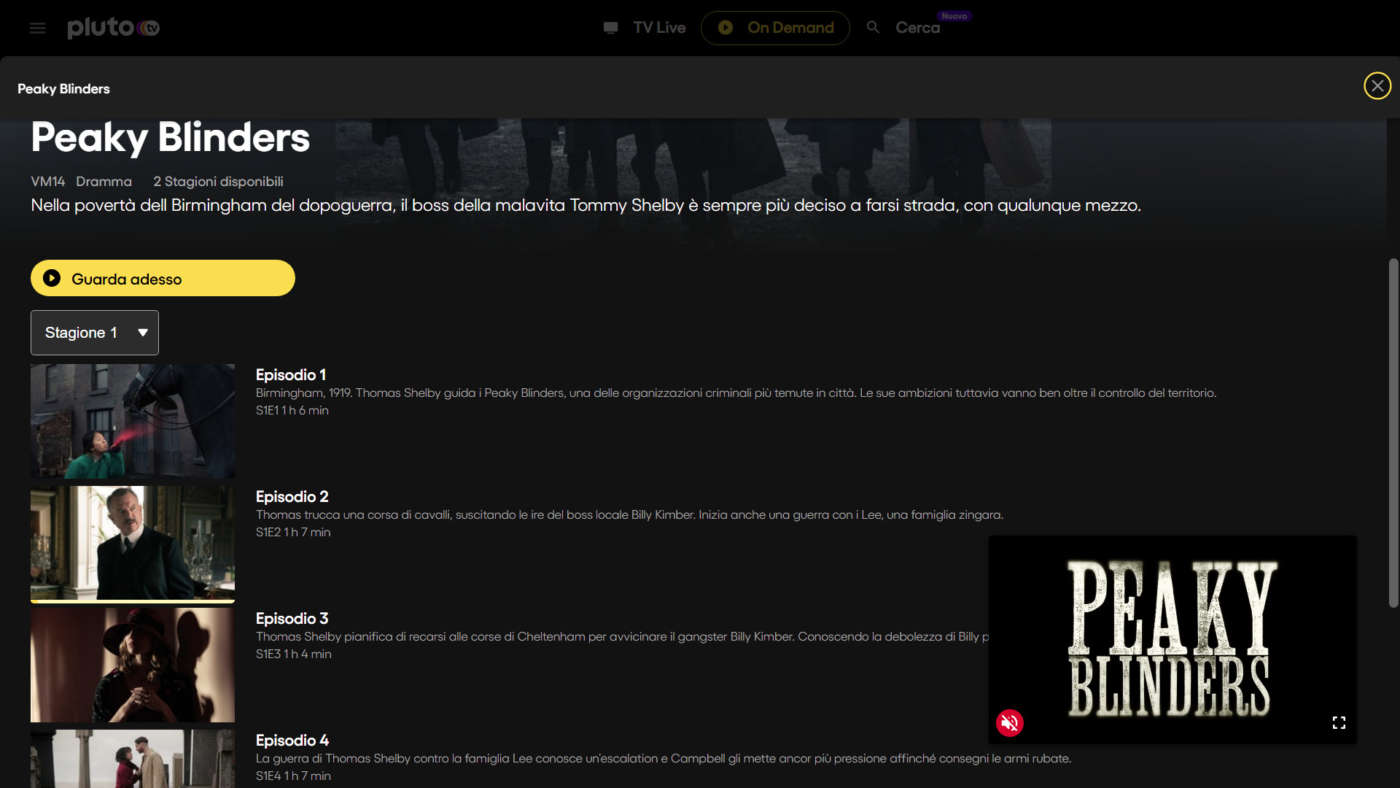Click the TV Live screen icon
1400x788 pixels.
point(610,27)
